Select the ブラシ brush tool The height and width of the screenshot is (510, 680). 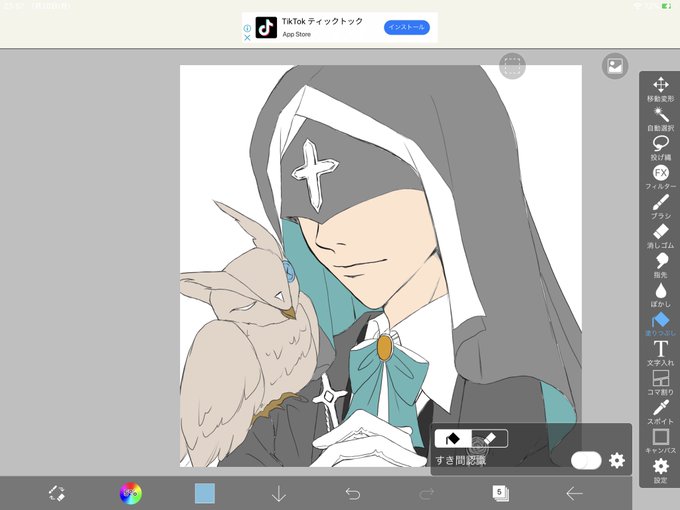(660, 207)
